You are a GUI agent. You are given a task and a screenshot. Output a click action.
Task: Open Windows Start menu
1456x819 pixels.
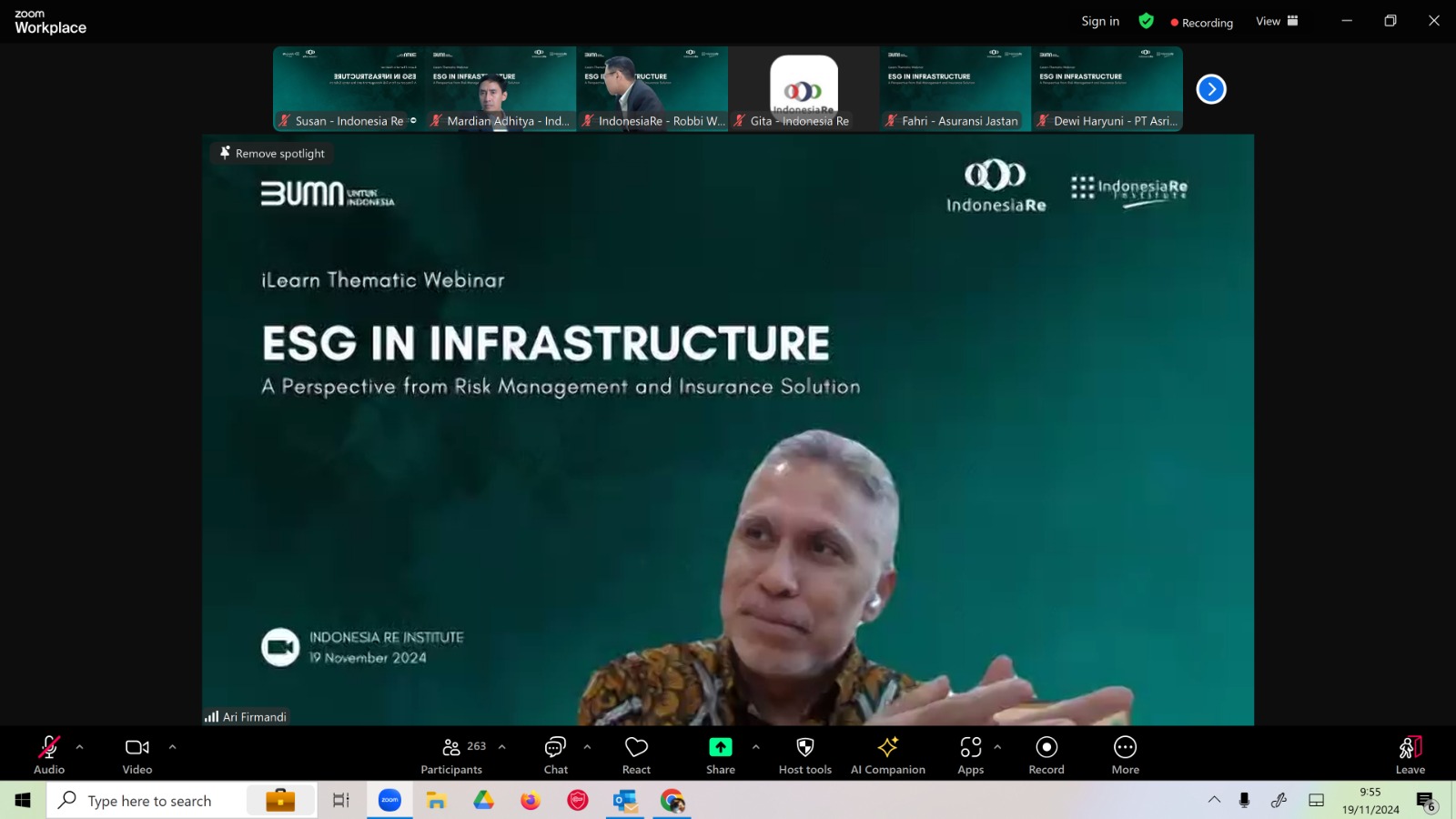pos(23,800)
